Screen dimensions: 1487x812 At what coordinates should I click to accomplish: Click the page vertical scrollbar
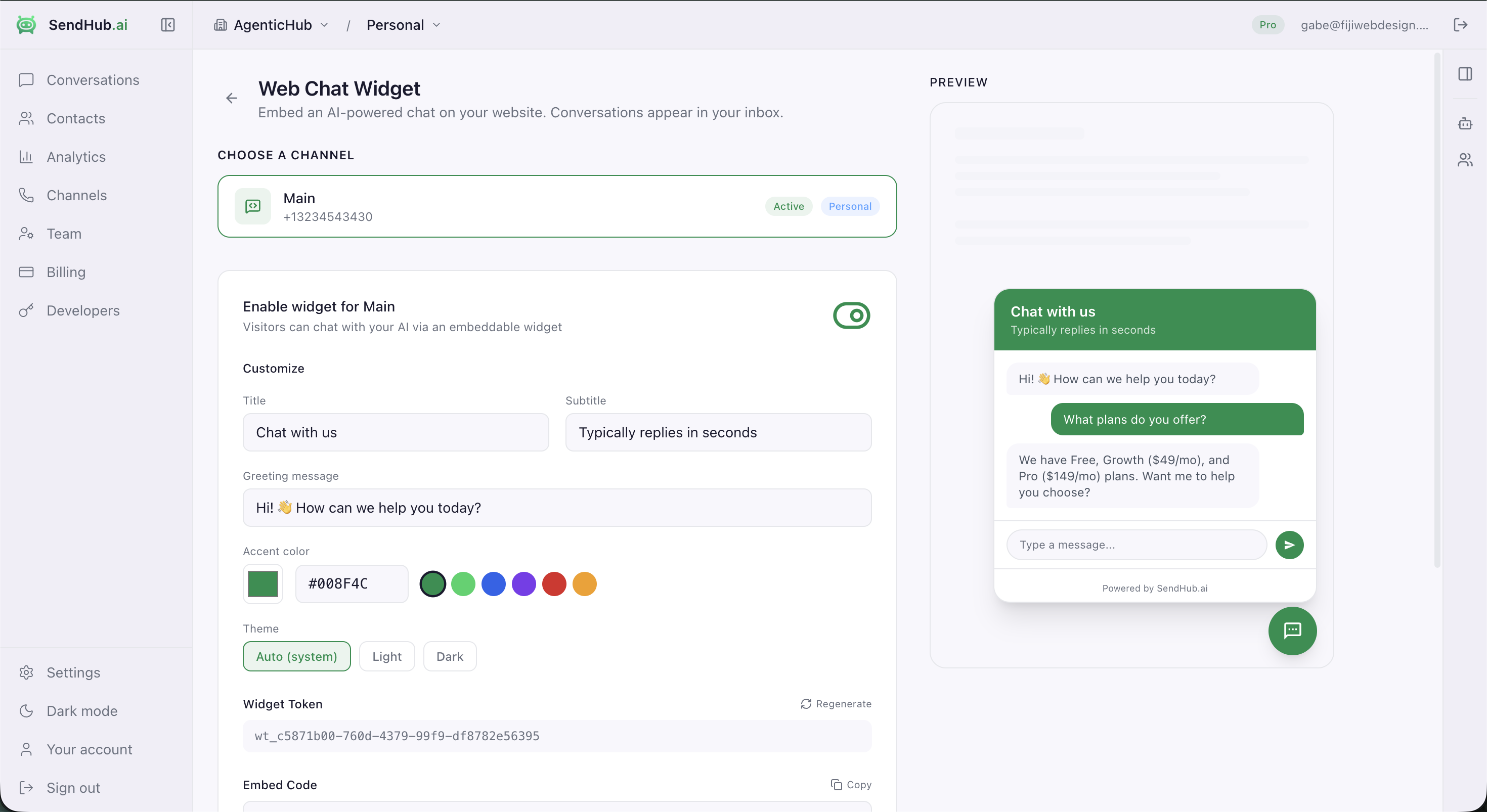pos(1437,310)
